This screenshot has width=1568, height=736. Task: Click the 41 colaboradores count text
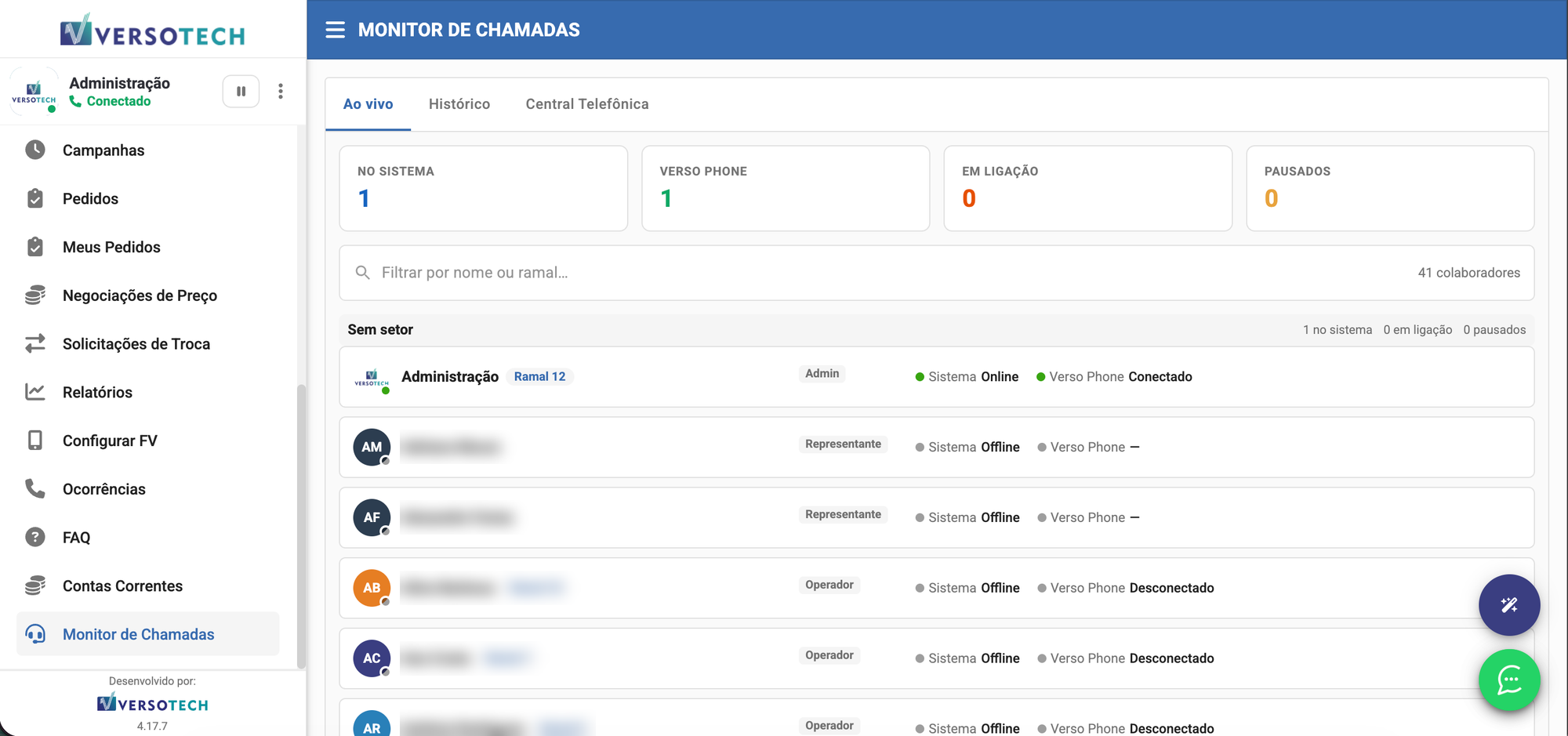(x=1468, y=273)
